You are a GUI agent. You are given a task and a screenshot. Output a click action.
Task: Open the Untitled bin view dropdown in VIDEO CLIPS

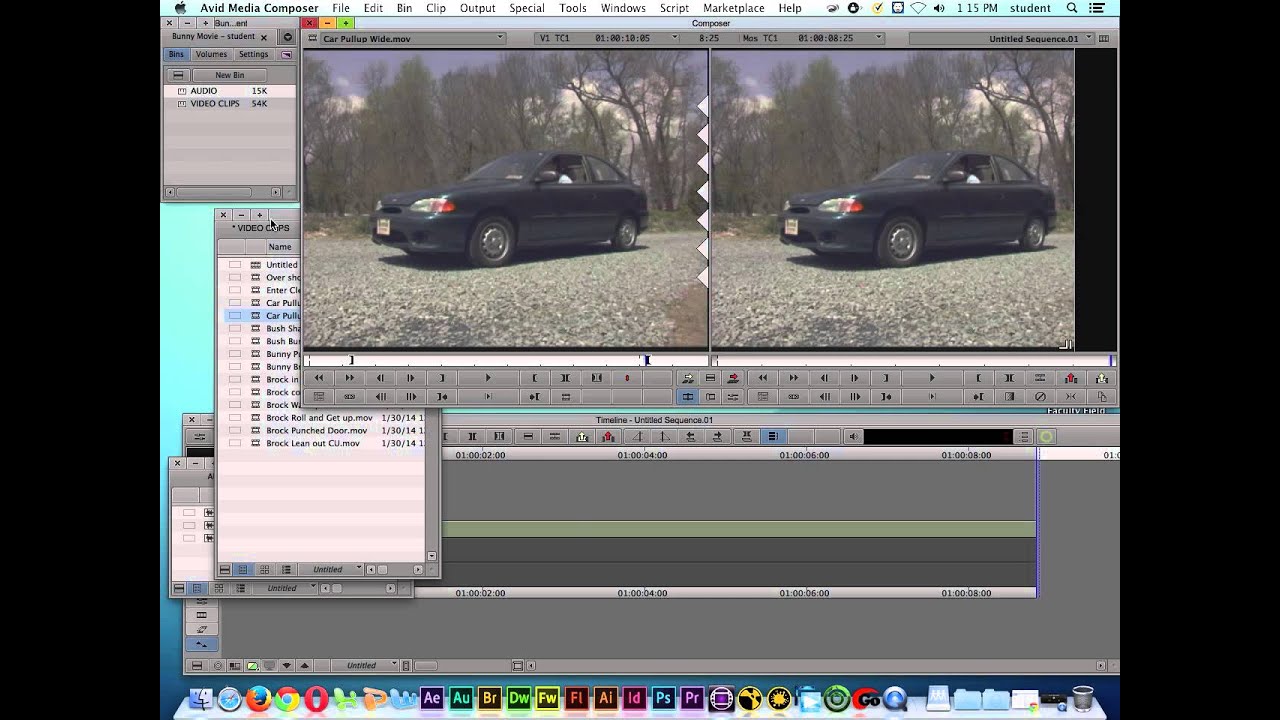(x=332, y=570)
